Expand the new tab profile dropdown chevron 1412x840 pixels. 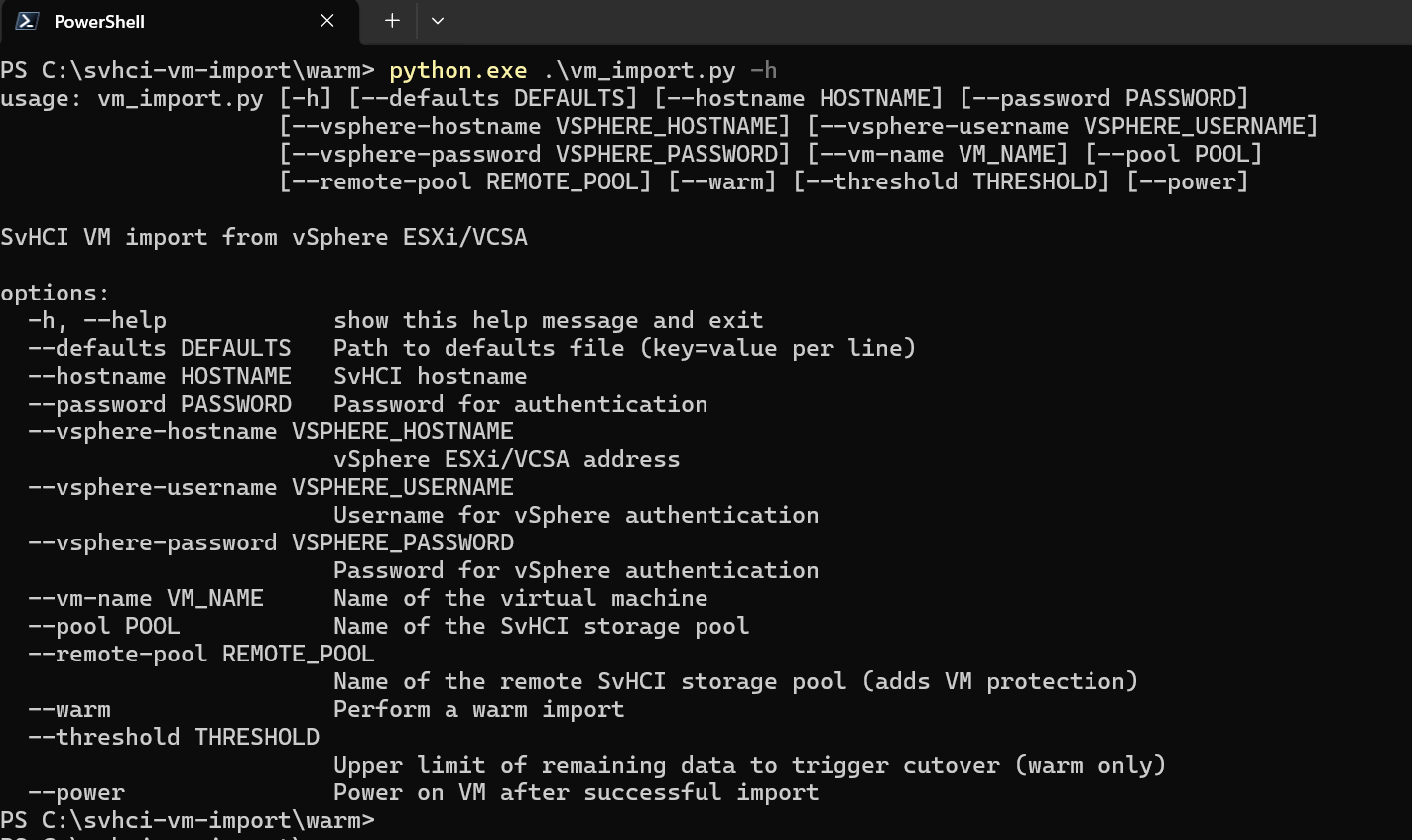pyautogui.click(x=438, y=21)
